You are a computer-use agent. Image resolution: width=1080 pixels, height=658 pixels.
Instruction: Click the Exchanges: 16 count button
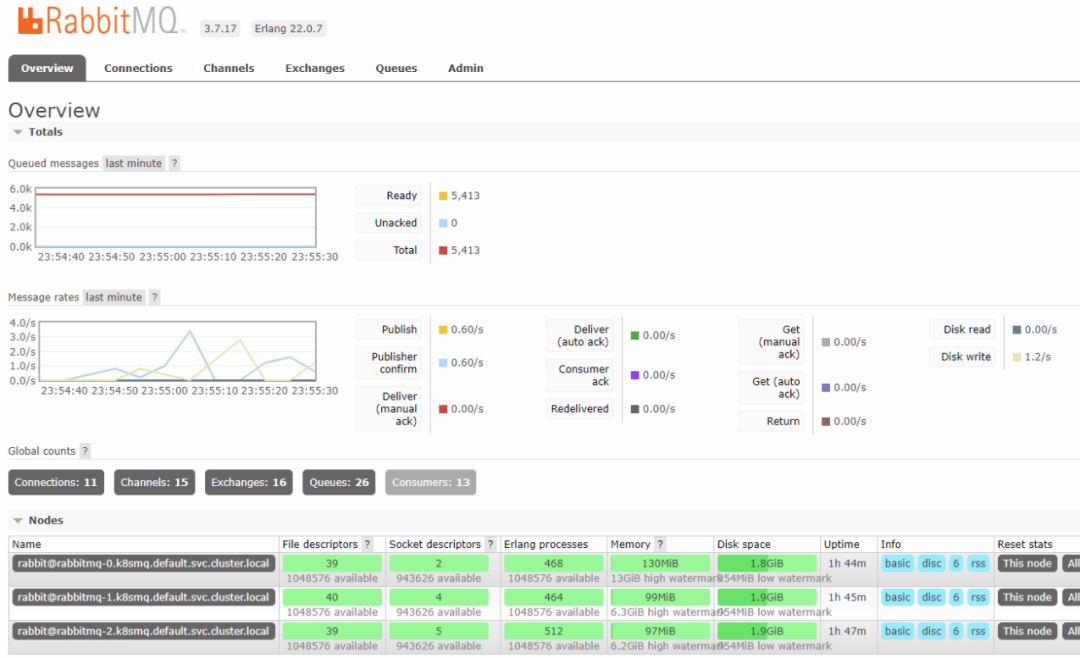tap(249, 482)
